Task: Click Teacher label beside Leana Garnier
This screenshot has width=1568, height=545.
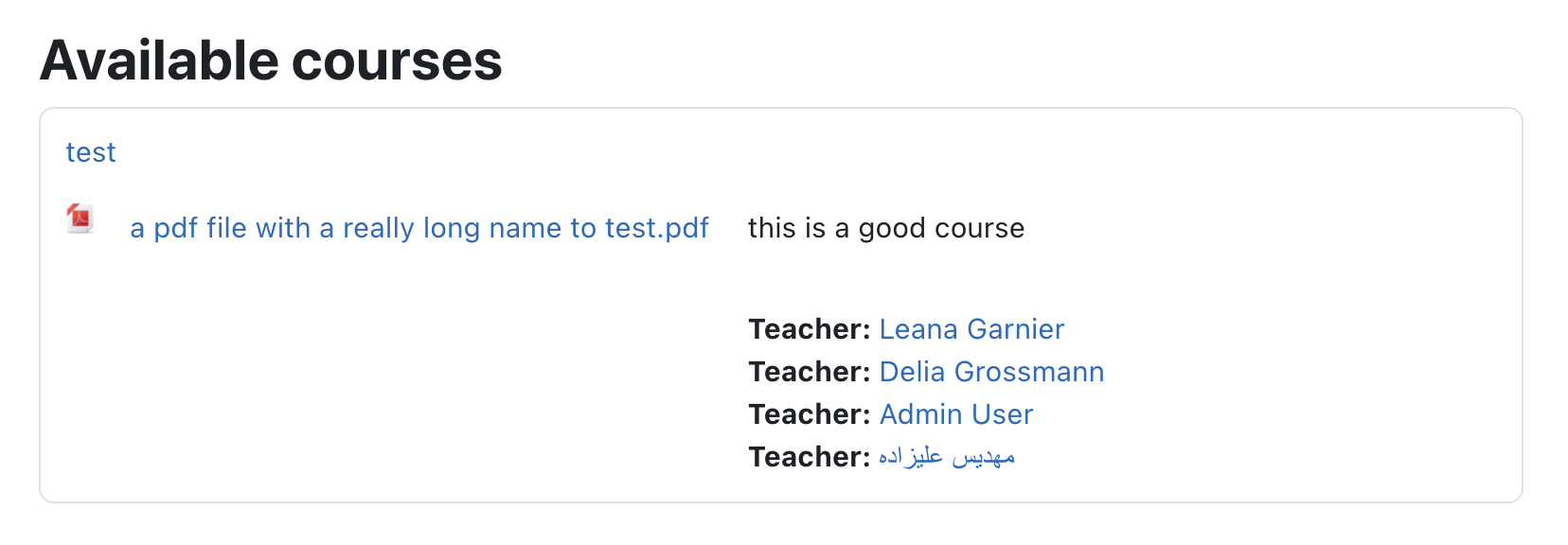Action: pos(809,329)
